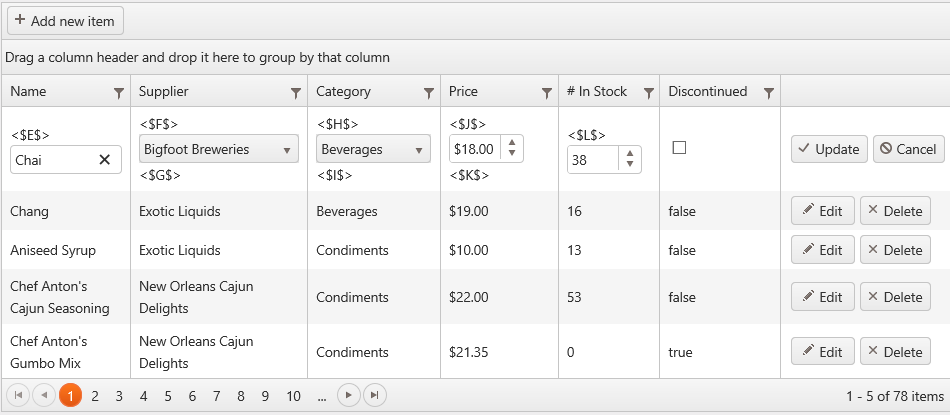950x415 pixels.
Task: Select the $21.35 price cell
Action: (x=500, y=352)
